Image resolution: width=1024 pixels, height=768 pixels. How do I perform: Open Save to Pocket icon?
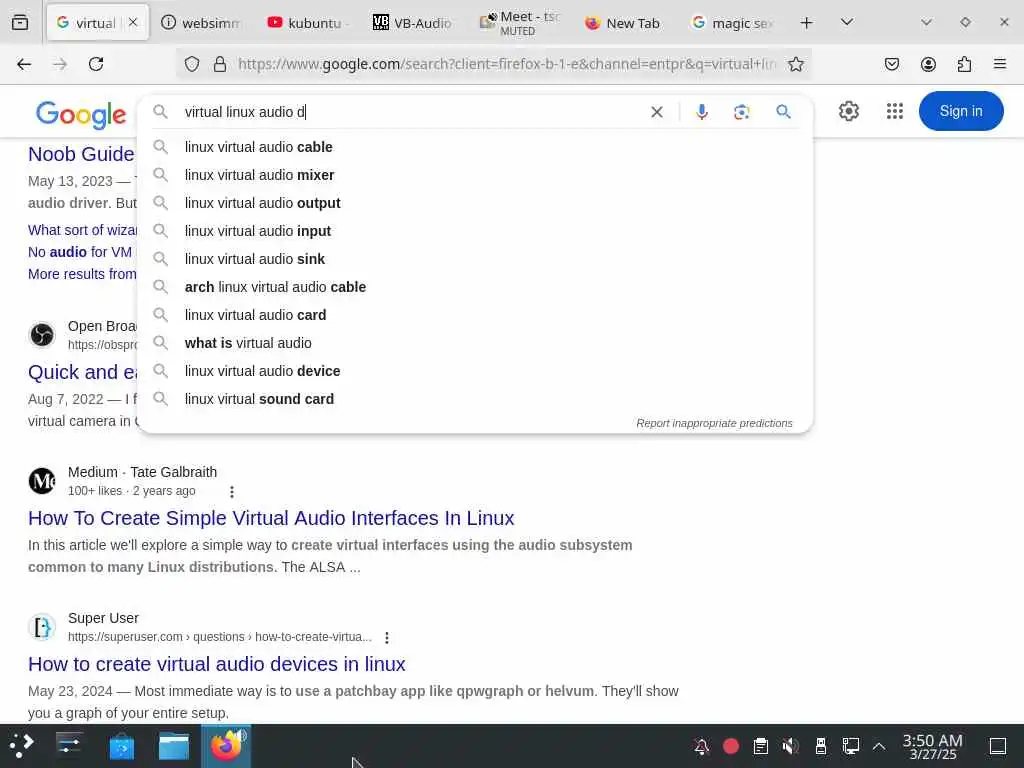click(x=892, y=64)
